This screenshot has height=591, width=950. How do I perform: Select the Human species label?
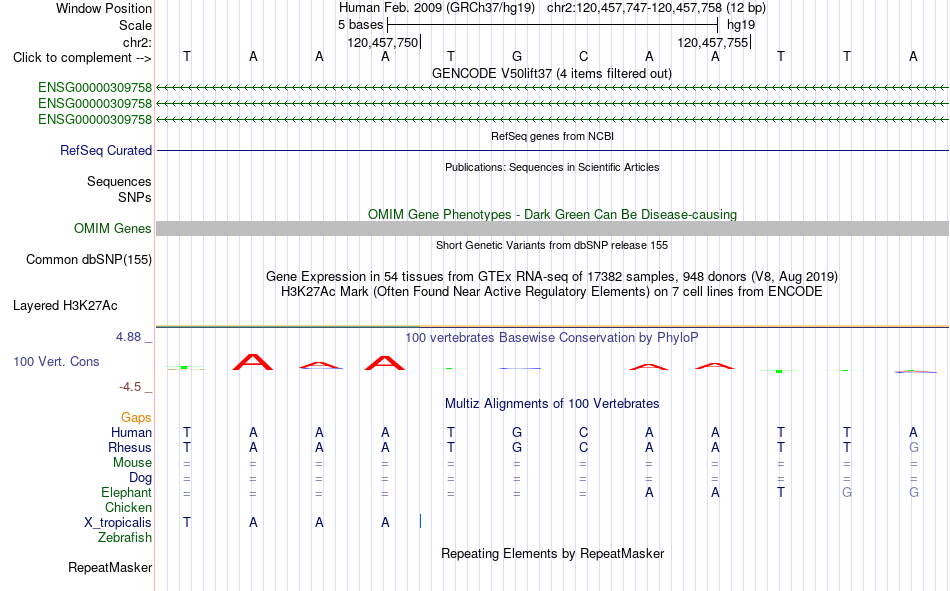tap(131, 432)
